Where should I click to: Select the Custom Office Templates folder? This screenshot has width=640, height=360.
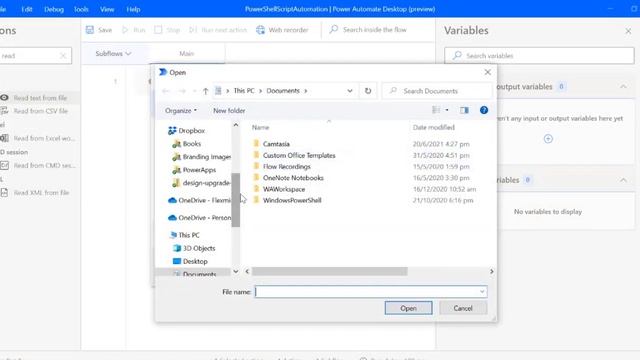pyautogui.click(x=299, y=156)
